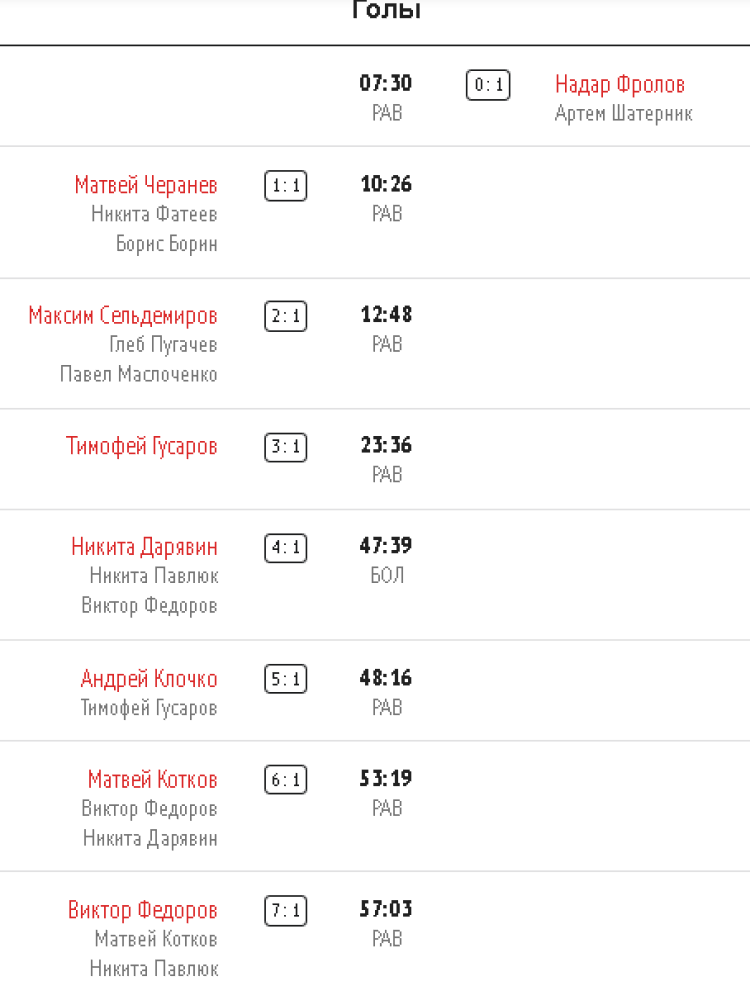Select assistant Глеб Пугачев
The width and height of the screenshot is (750, 986).
coord(163,345)
